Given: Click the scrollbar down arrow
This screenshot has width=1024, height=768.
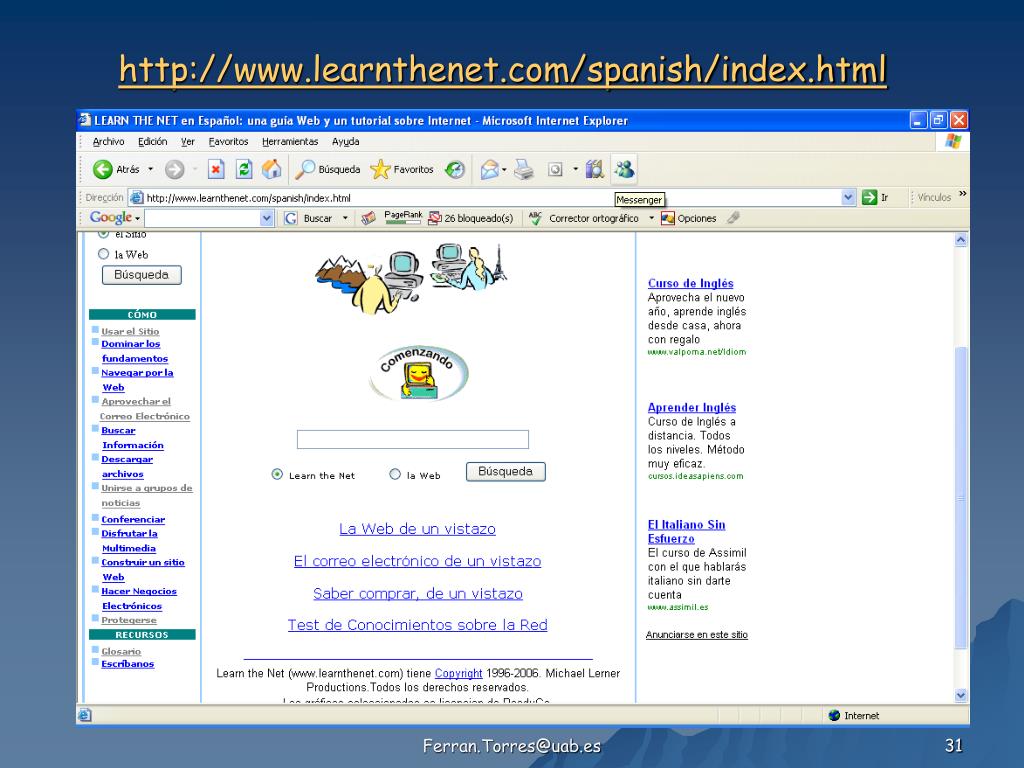Looking at the screenshot, I should 961,696.
